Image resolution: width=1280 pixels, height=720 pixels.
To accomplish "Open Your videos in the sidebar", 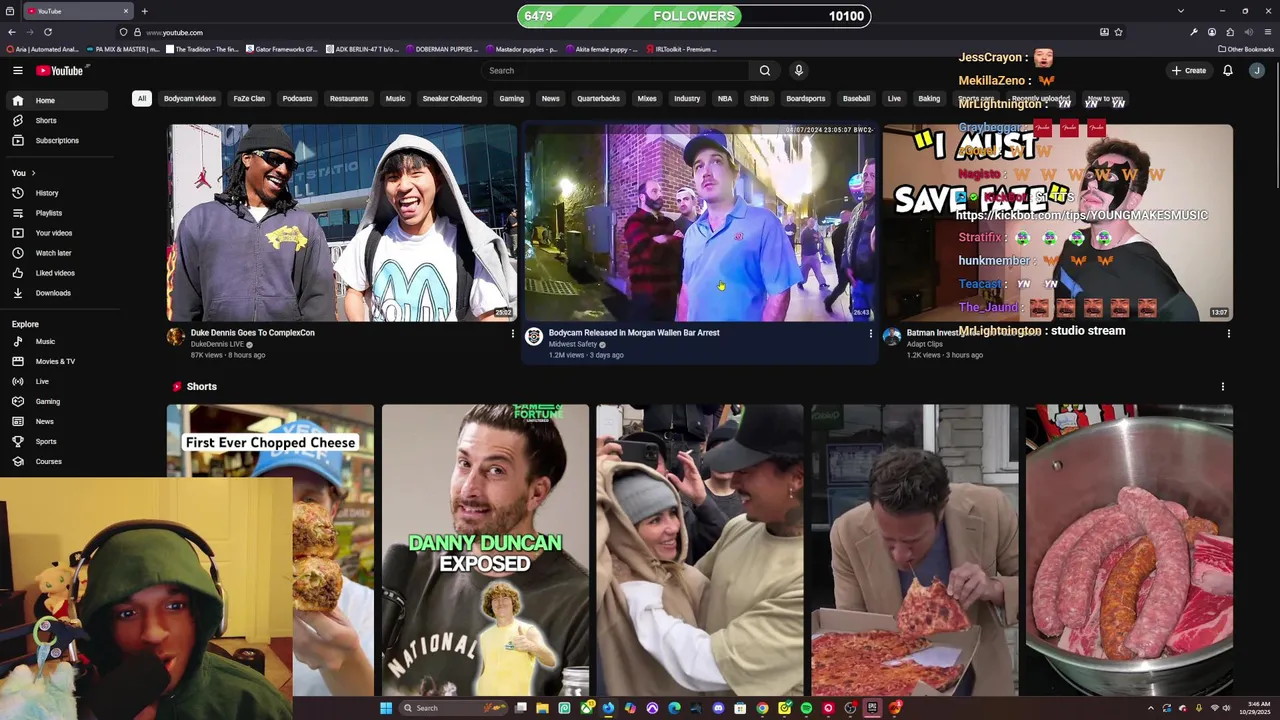I will (x=54, y=233).
